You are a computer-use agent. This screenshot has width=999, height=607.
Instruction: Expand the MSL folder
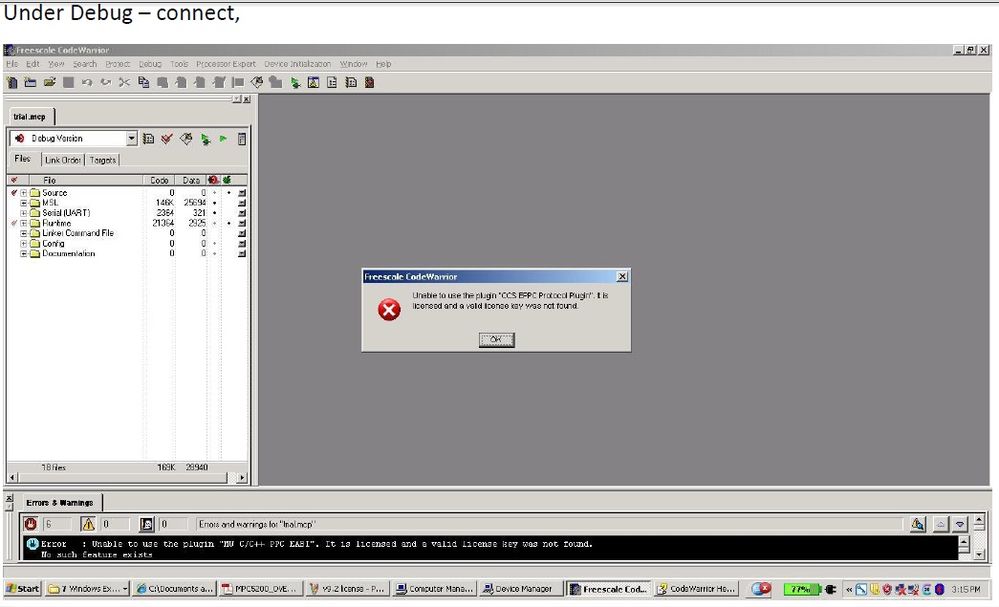tap(24, 203)
